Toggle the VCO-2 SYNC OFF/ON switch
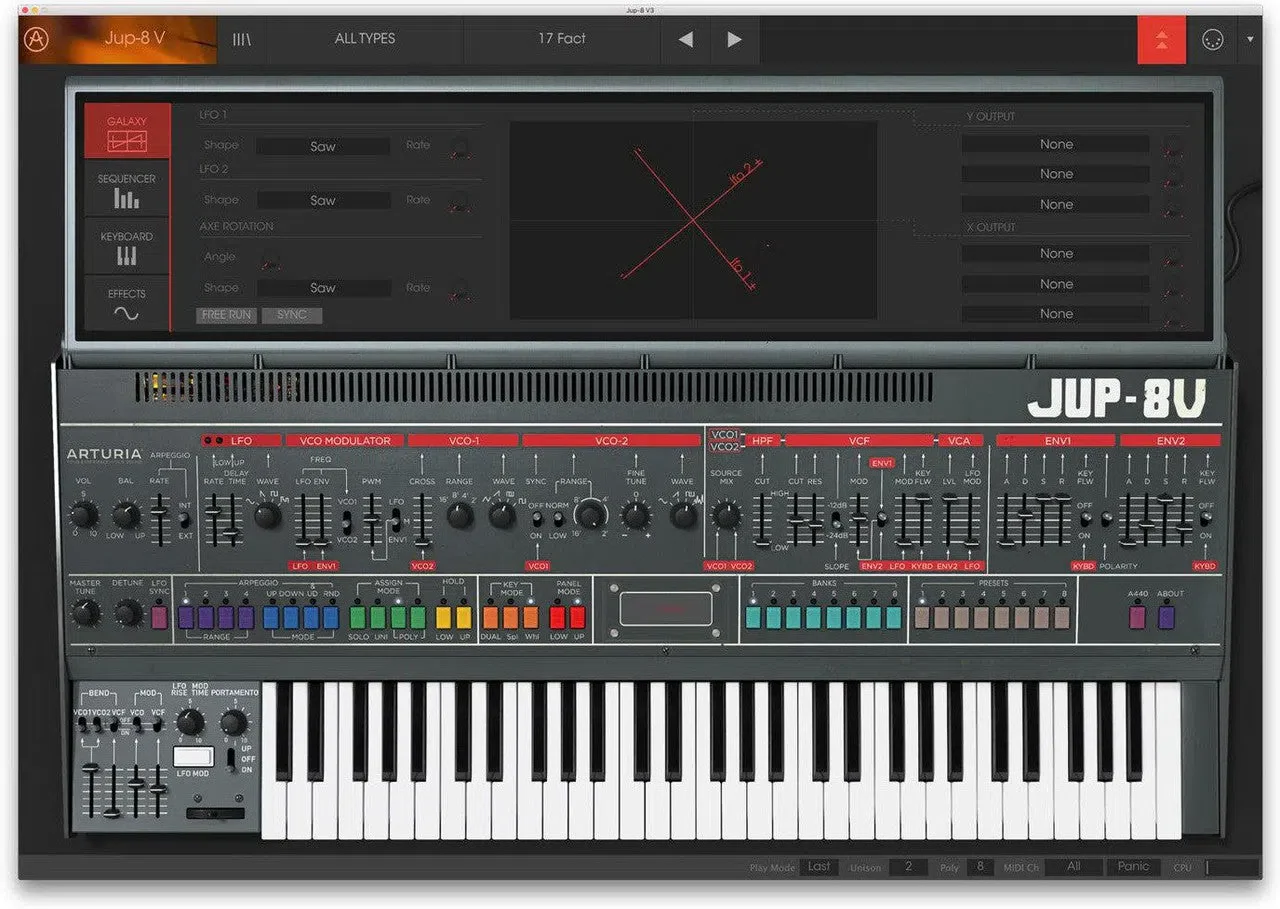 pos(535,521)
